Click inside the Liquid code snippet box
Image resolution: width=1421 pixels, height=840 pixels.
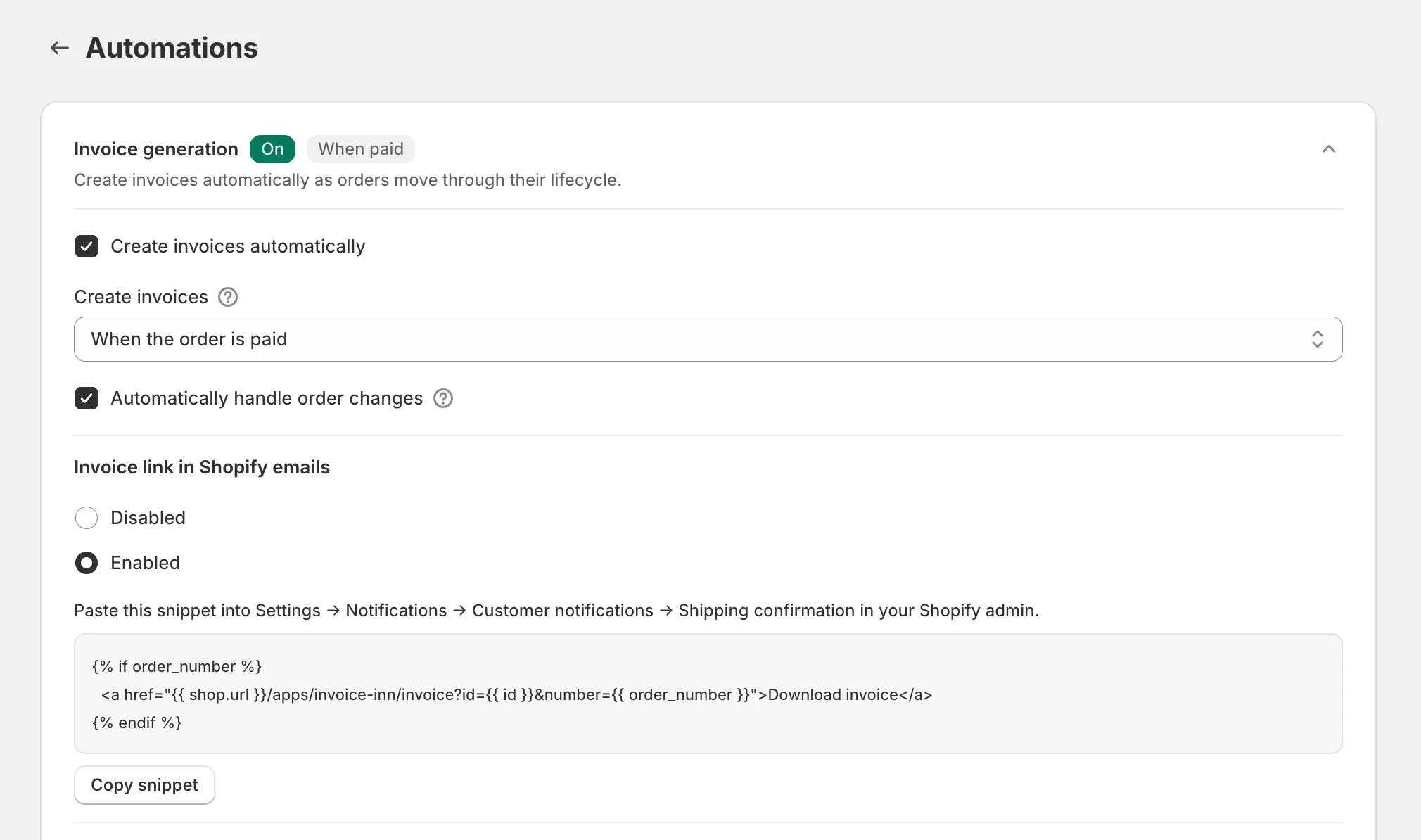[x=708, y=694]
